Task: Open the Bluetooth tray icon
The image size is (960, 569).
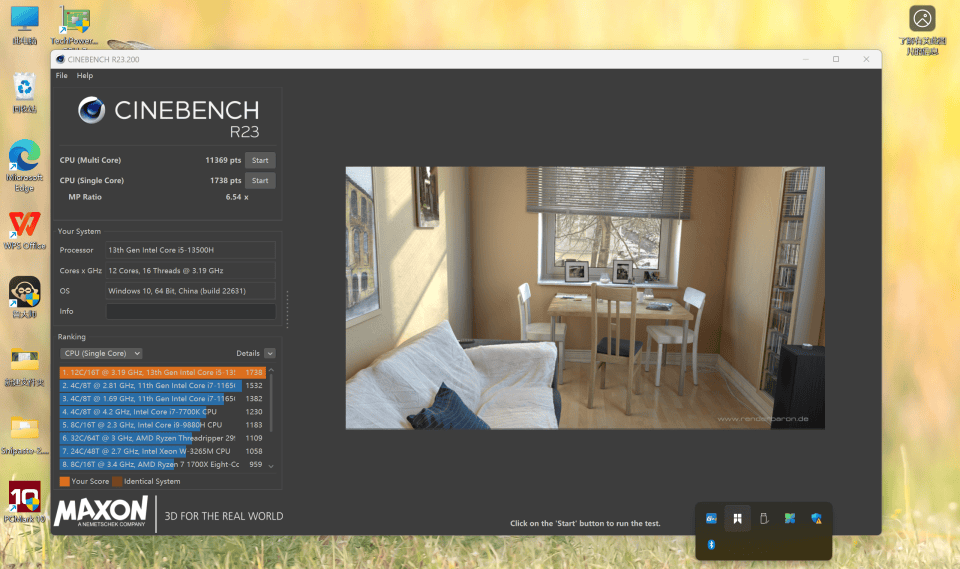Action: pyautogui.click(x=711, y=544)
